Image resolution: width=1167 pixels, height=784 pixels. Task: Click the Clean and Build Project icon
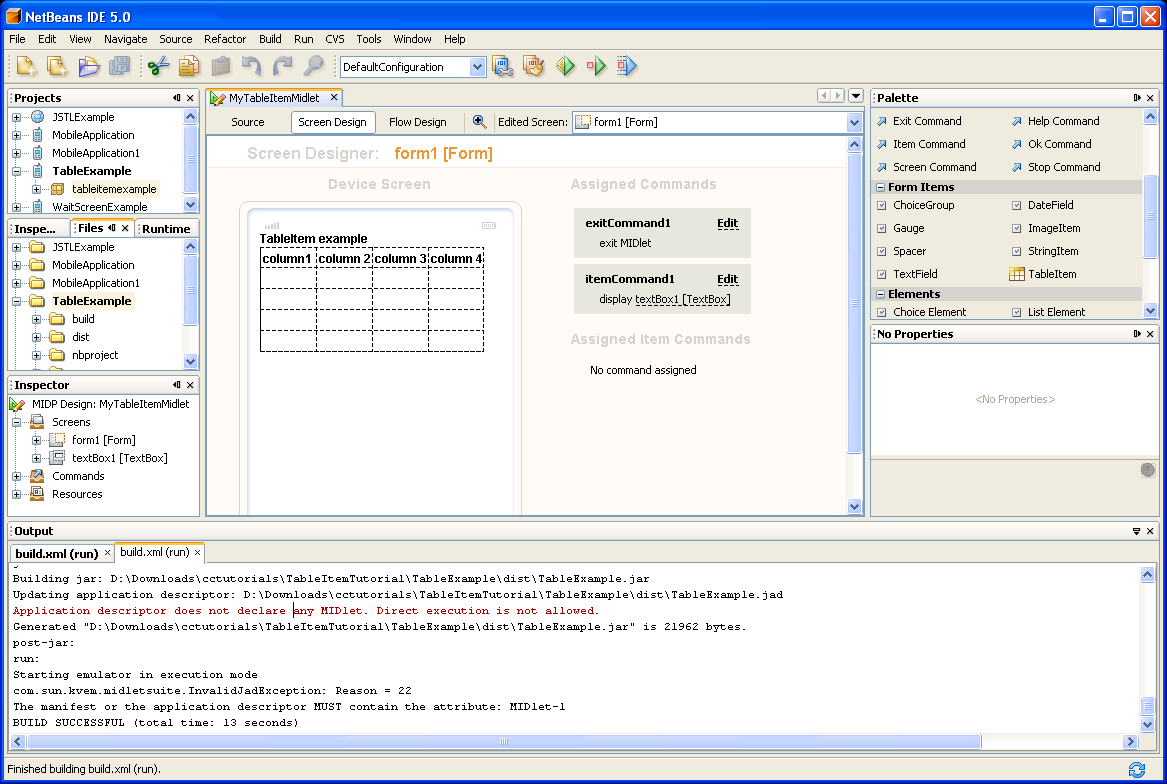pyautogui.click(x=534, y=66)
